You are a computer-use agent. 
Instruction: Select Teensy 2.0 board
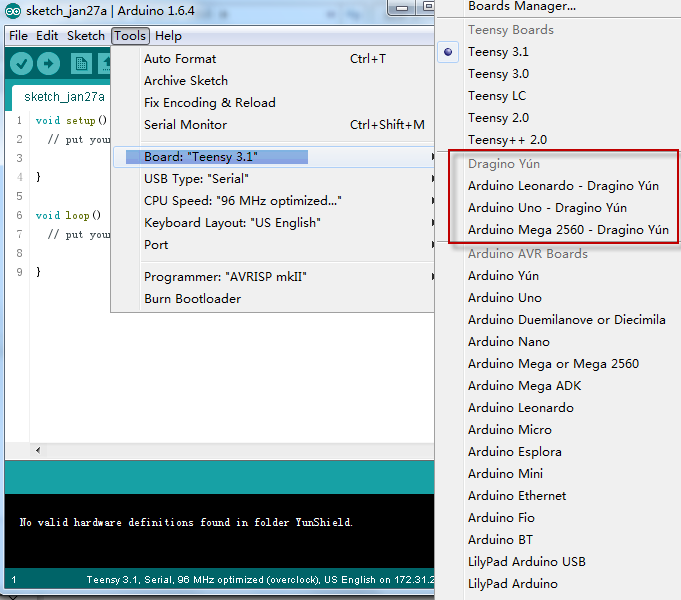498,118
